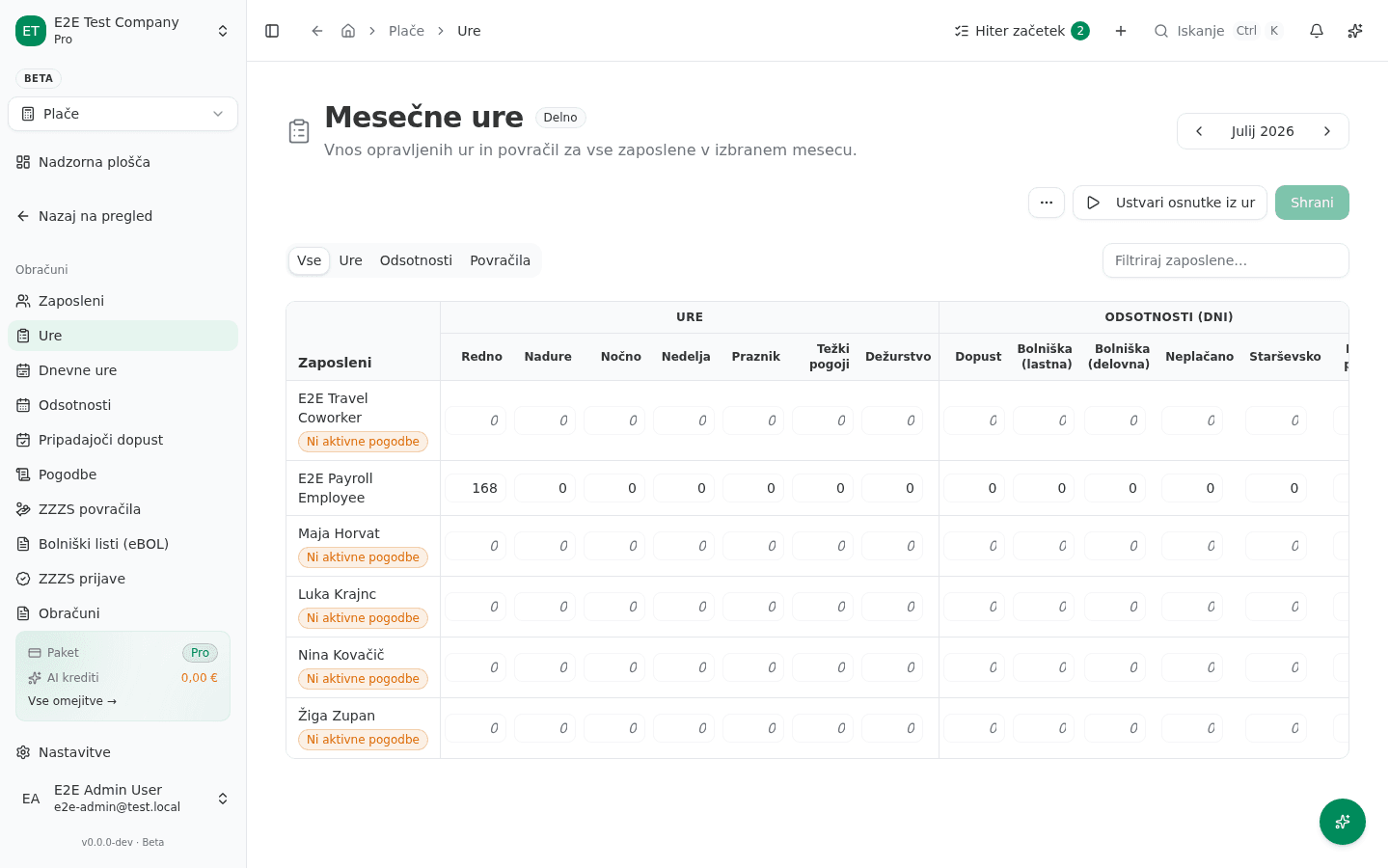This screenshot has height=868, width=1389.
Task: Click Težki pogoji field for Maja Horvat
Action: point(823,546)
